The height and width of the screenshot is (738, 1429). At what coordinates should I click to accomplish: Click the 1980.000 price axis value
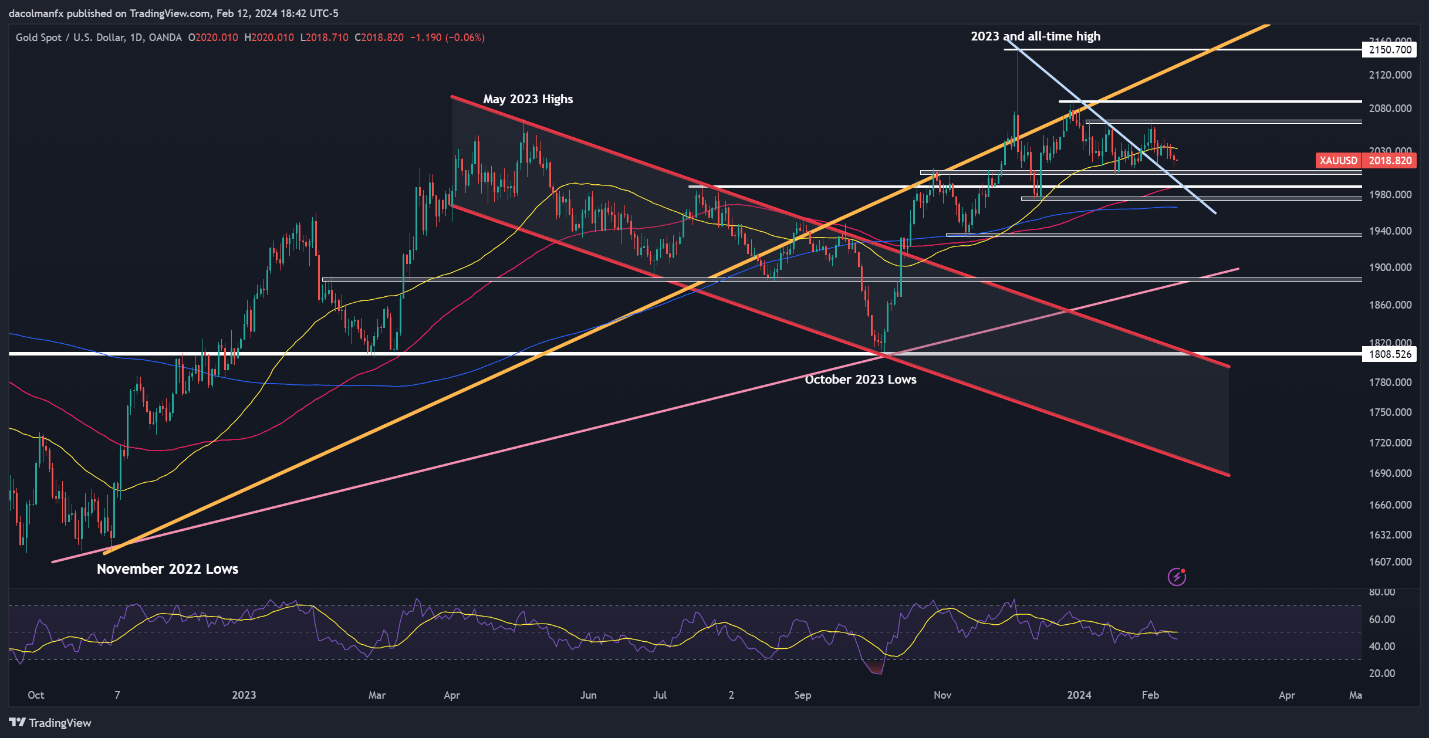pyautogui.click(x=1392, y=194)
